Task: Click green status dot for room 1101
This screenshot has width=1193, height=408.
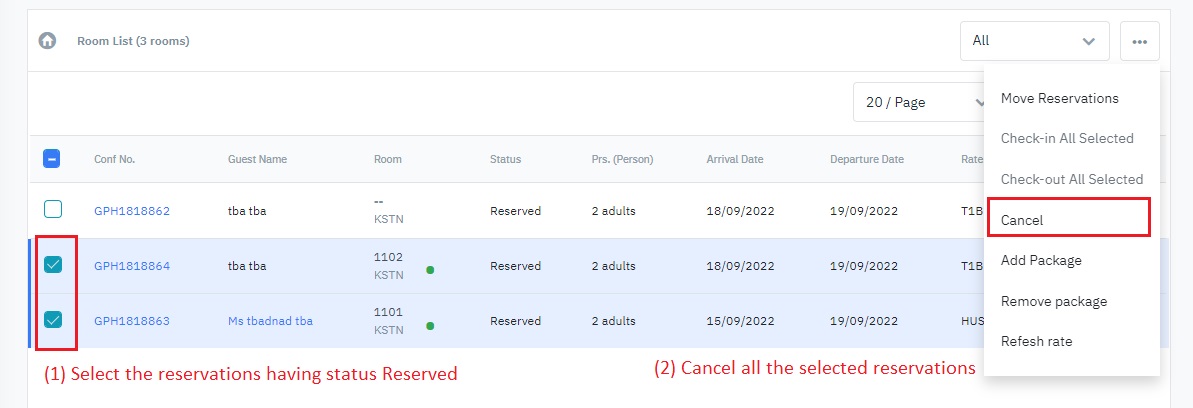Action: coord(430,325)
